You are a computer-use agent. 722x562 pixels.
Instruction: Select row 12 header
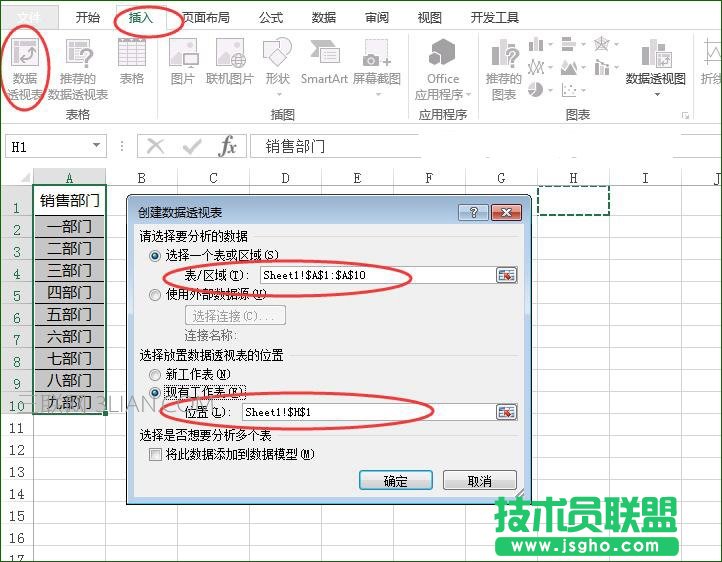(17, 450)
